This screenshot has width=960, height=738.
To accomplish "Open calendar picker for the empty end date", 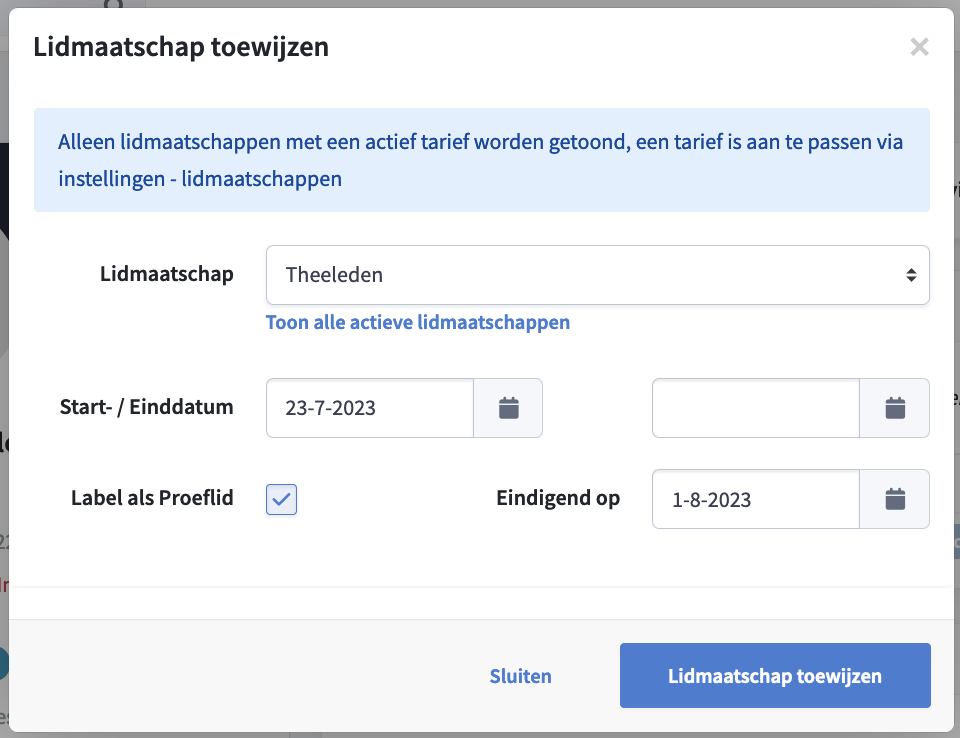I will coord(894,408).
